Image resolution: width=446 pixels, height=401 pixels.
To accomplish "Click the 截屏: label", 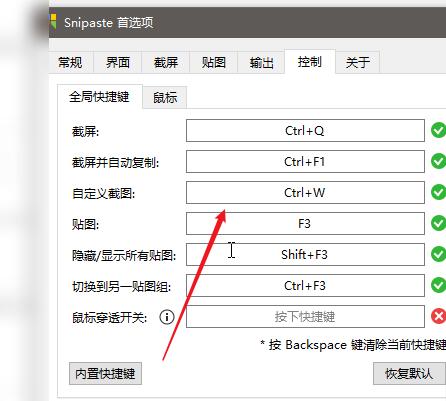I will pyautogui.click(x=86, y=132).
